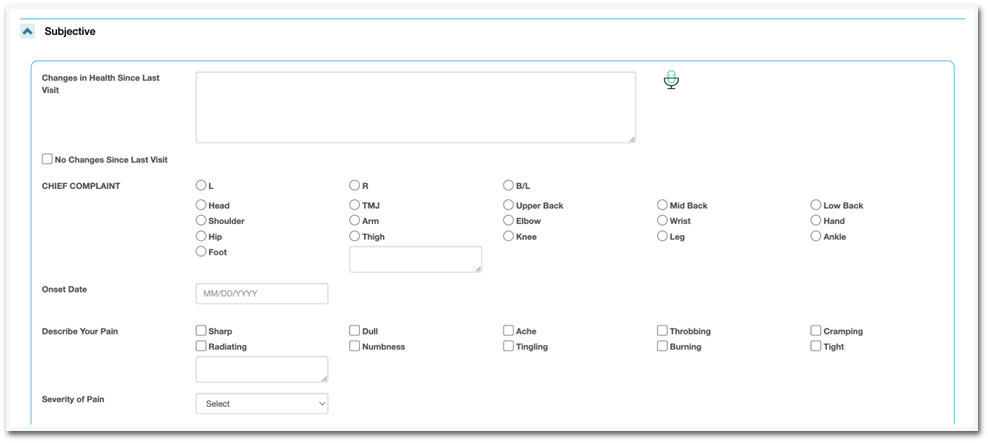Check the Burning pain checkbox
The width and height of the screenshot is (988, 443).
(662, 346)
